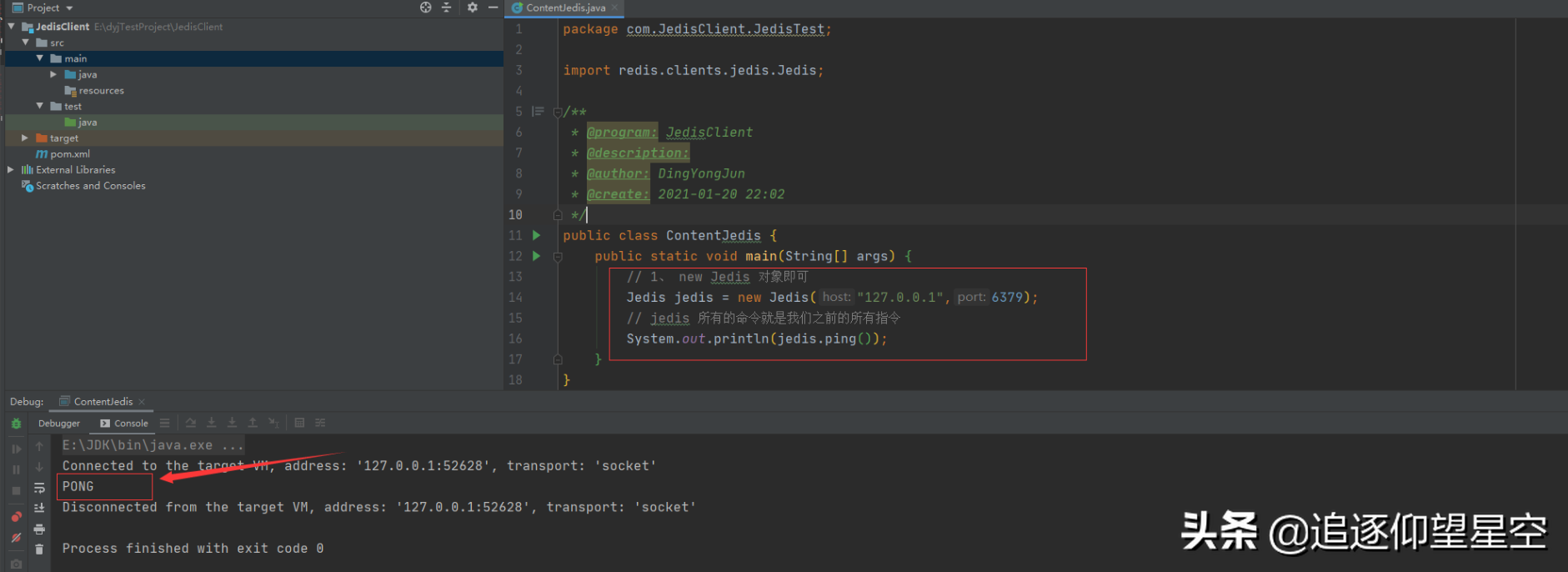Click the down arrow in console toolbar

coord(39,467)
